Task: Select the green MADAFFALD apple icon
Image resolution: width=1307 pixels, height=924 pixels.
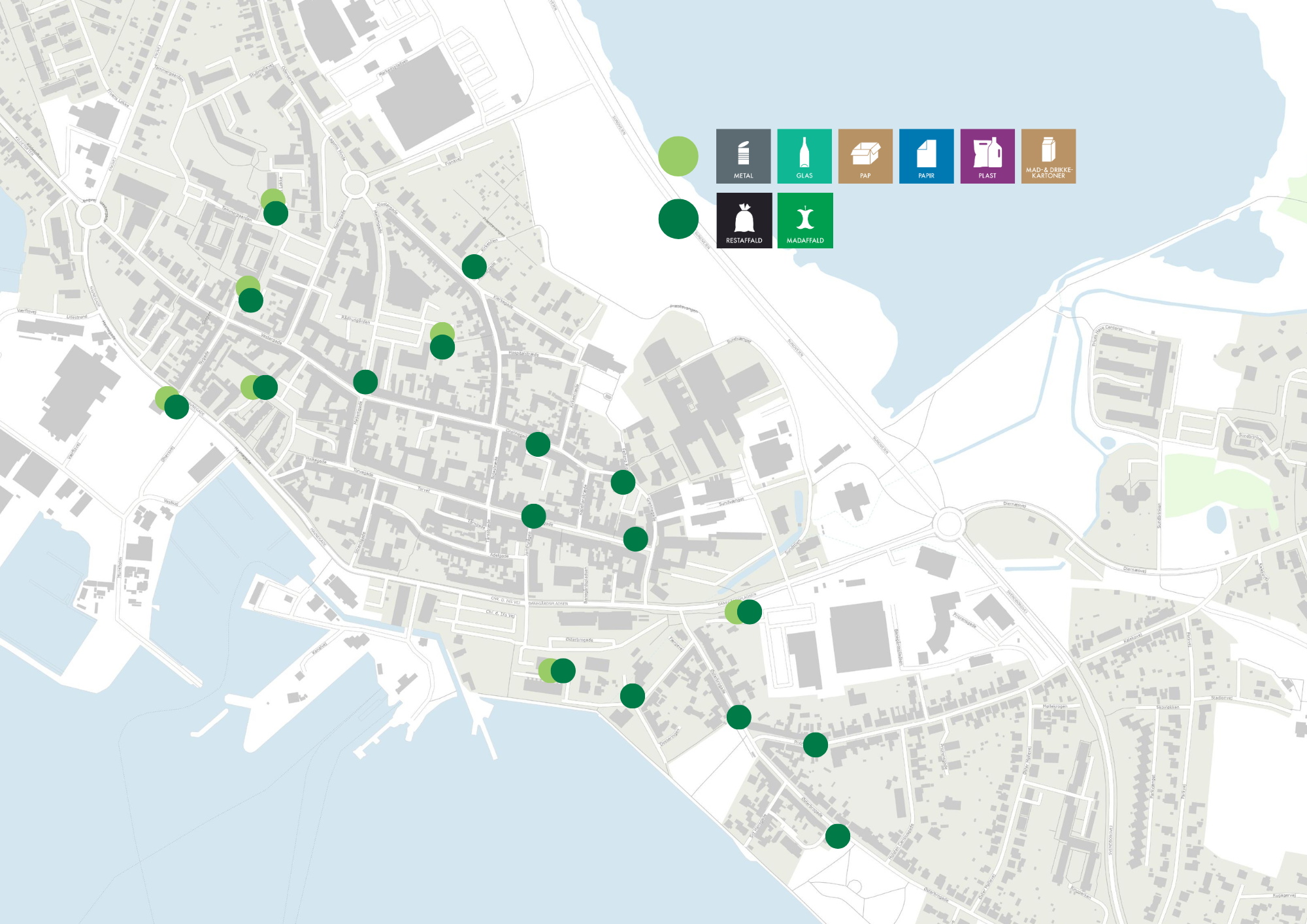Action: click(805, 220)
